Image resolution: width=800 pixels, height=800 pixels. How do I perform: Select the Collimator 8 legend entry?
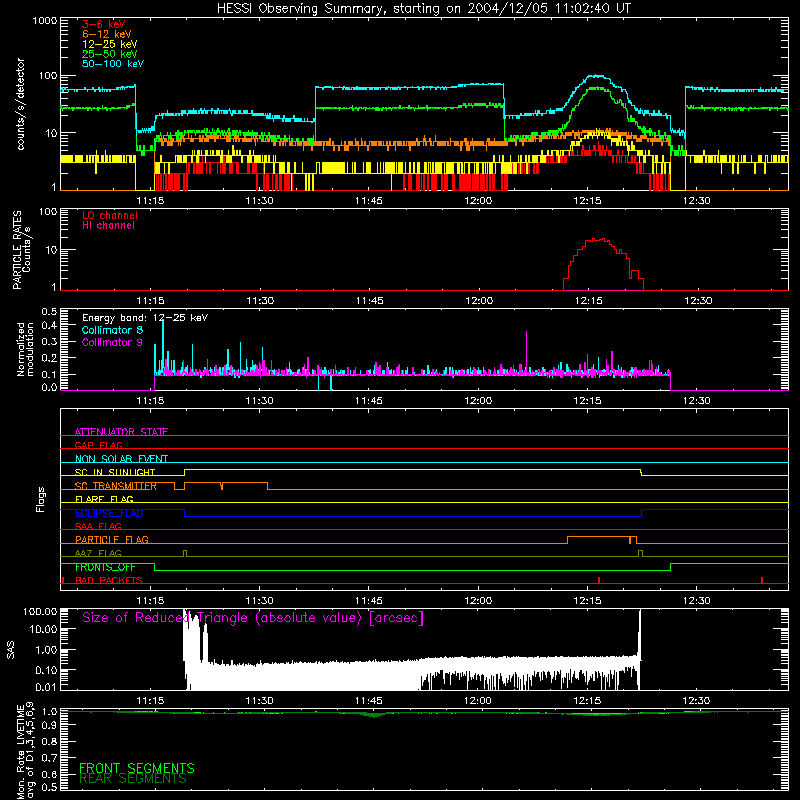(112, 330)
